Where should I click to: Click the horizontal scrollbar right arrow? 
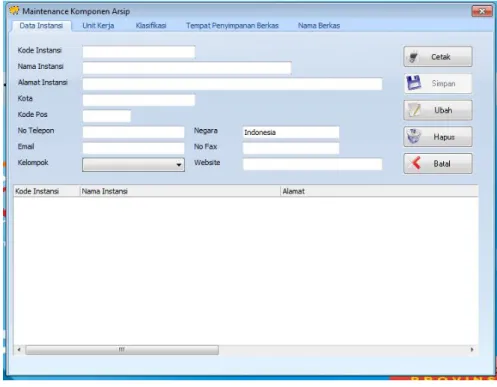click(x=472, y=349)
